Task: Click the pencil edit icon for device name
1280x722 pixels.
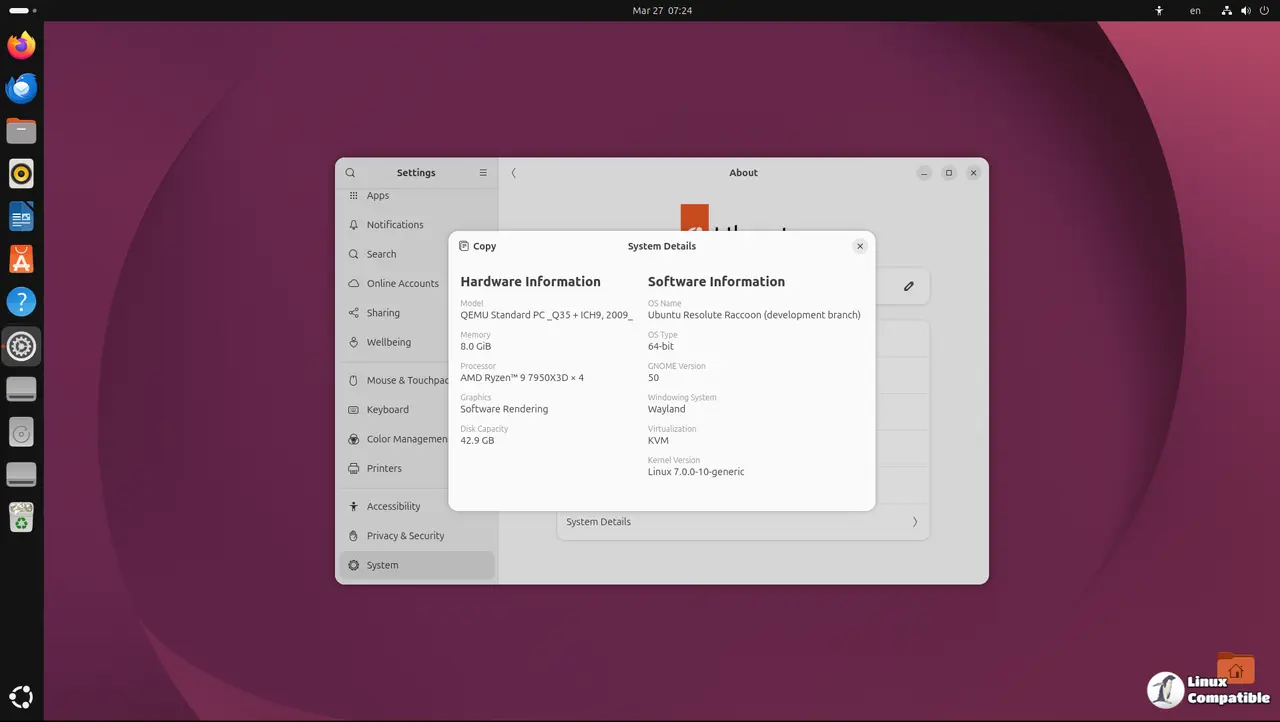Action: [x=908, y=286]
